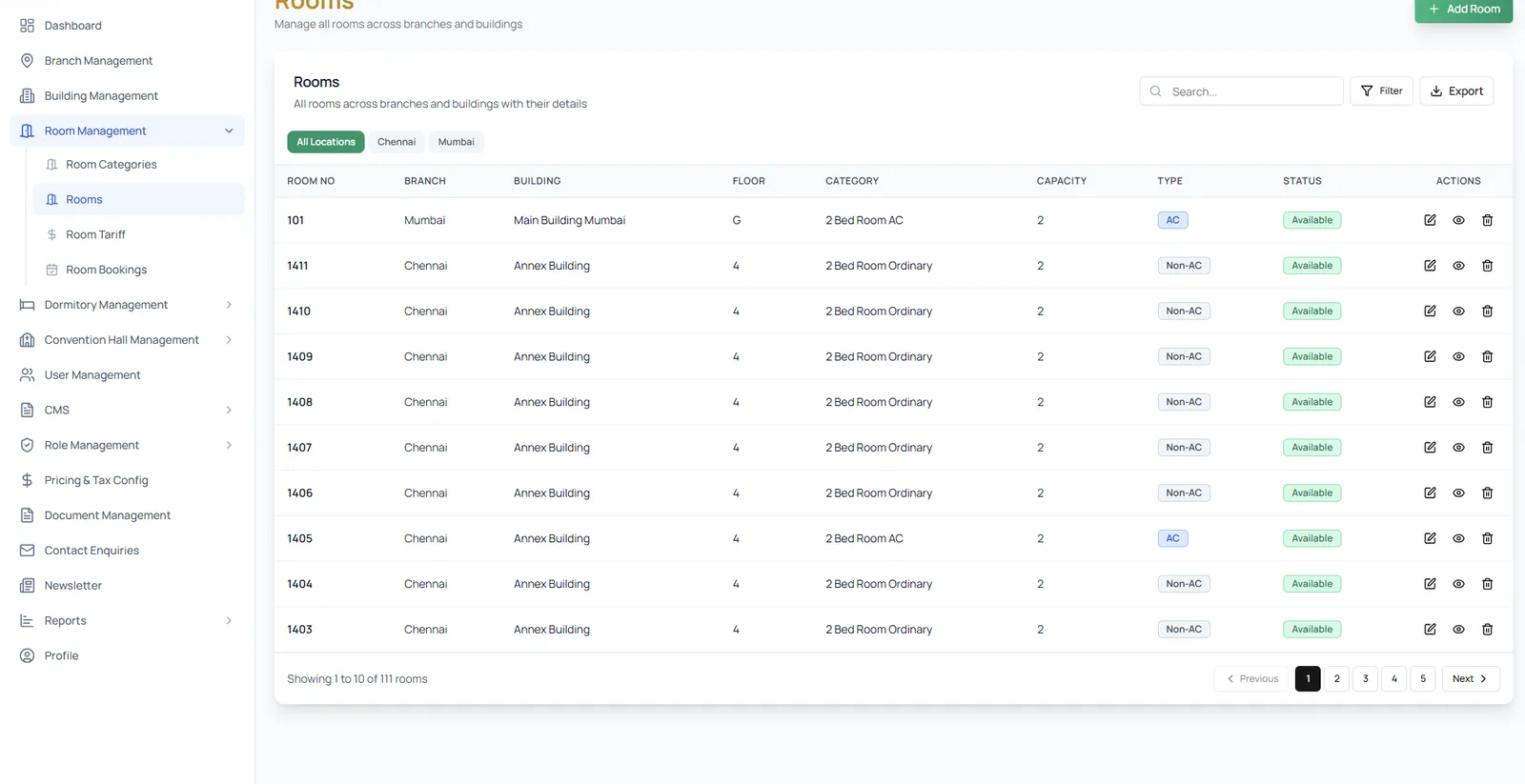1525x784 pixels.
Task: Click the Branch Management pin icon
Action: pos(27,60)
